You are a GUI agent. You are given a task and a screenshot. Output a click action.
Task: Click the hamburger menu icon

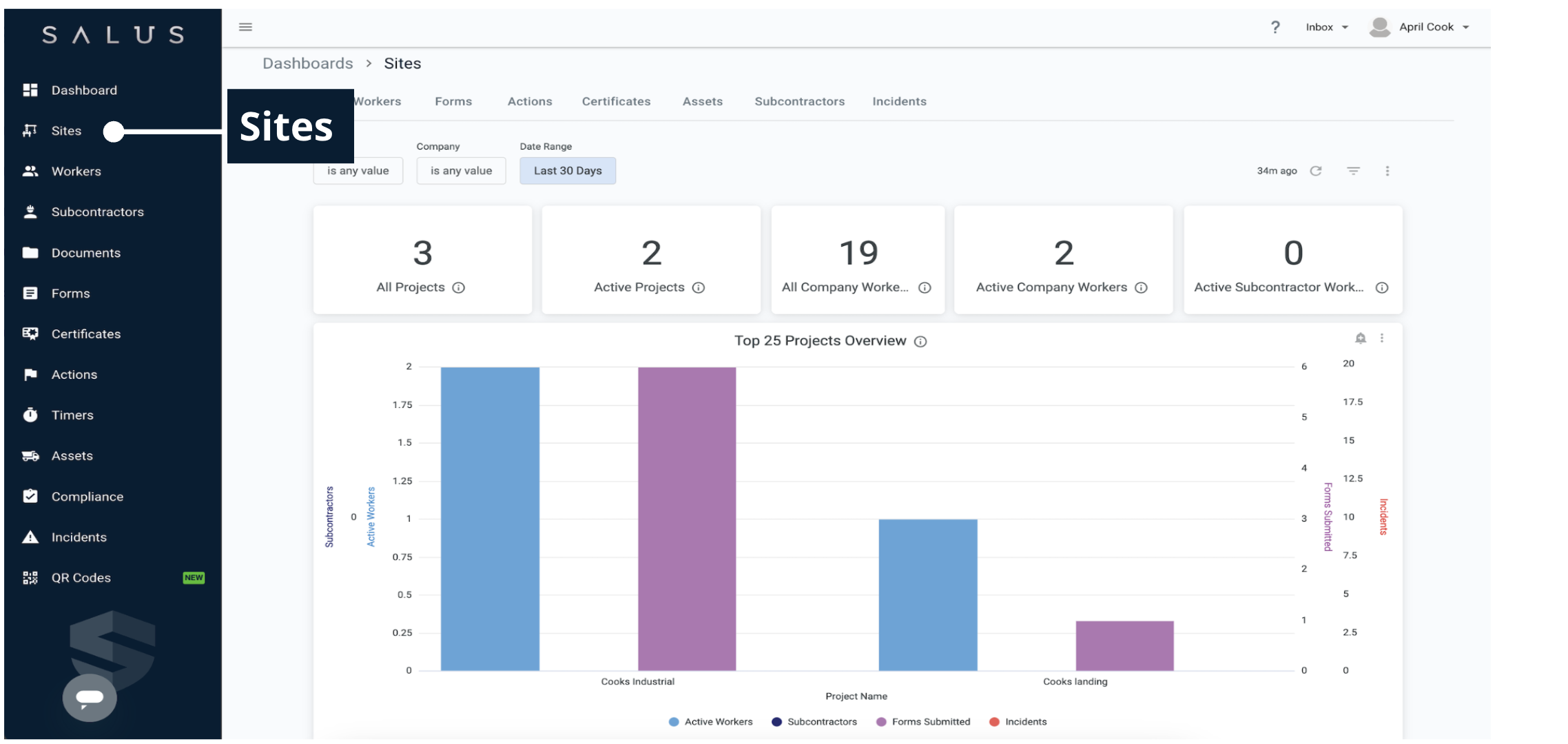click(x=245, y=27)
